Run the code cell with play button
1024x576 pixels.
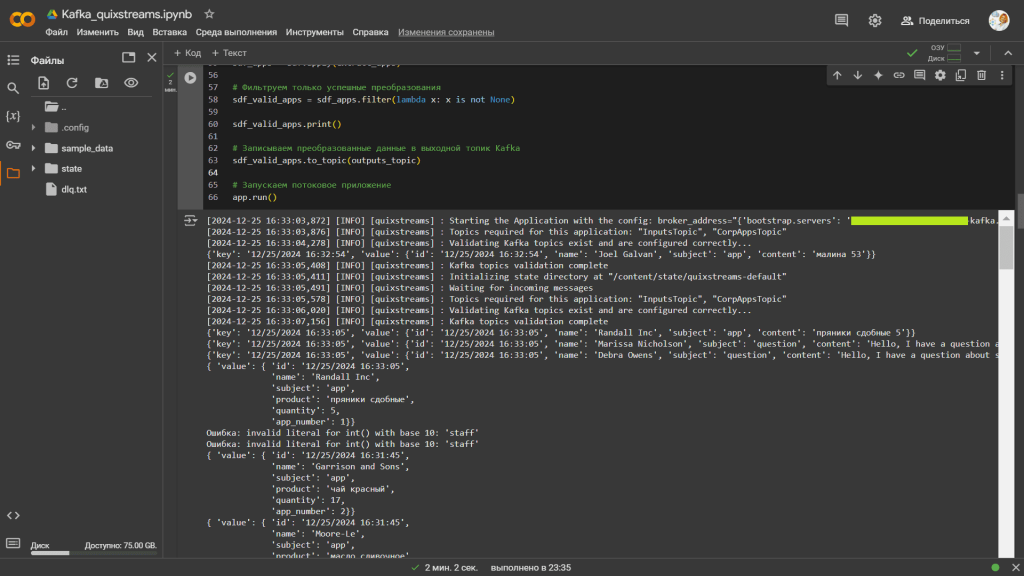(190, 77)
